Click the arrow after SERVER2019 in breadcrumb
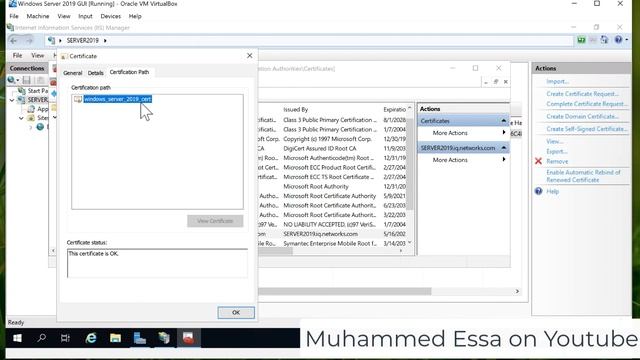The height and width of the screenshot is (360, 640). 105,40
